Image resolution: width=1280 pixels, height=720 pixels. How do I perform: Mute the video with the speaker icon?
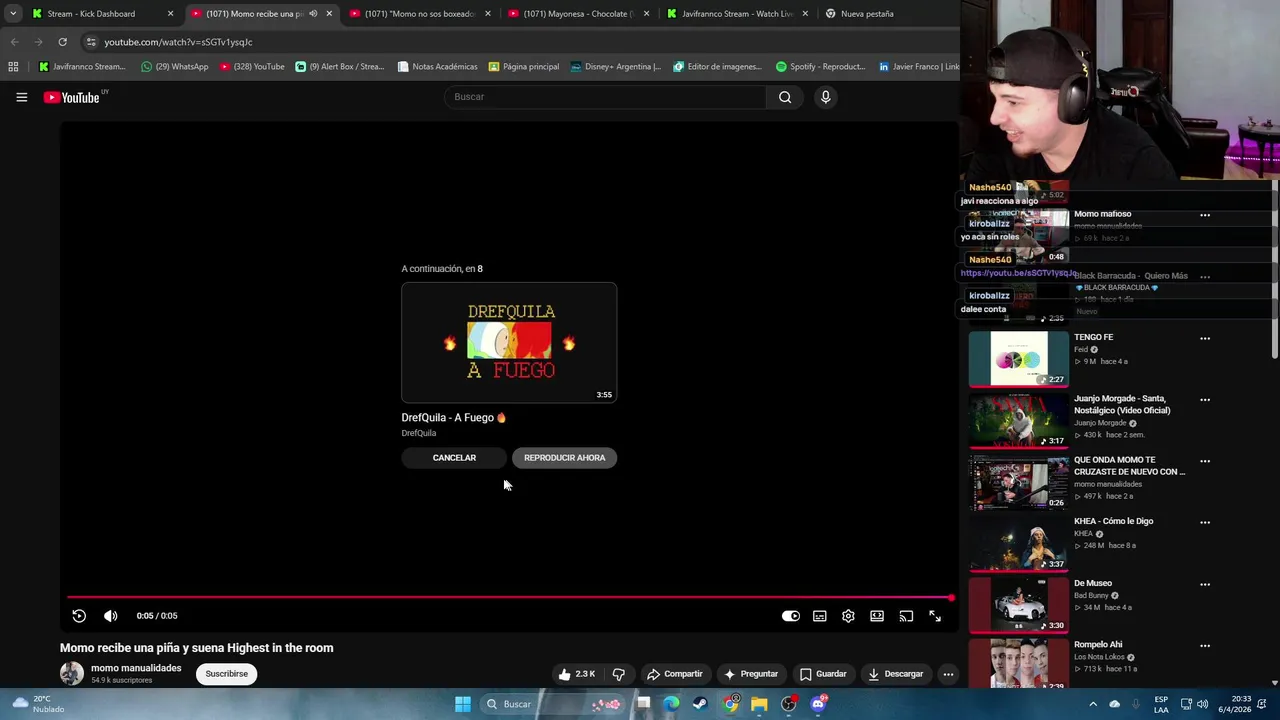(x=110, y=616)
